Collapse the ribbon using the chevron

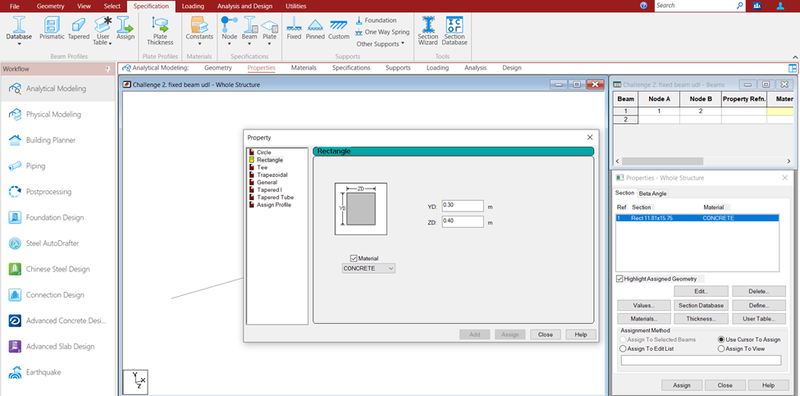pyautogui.click(x=795, y=57)
